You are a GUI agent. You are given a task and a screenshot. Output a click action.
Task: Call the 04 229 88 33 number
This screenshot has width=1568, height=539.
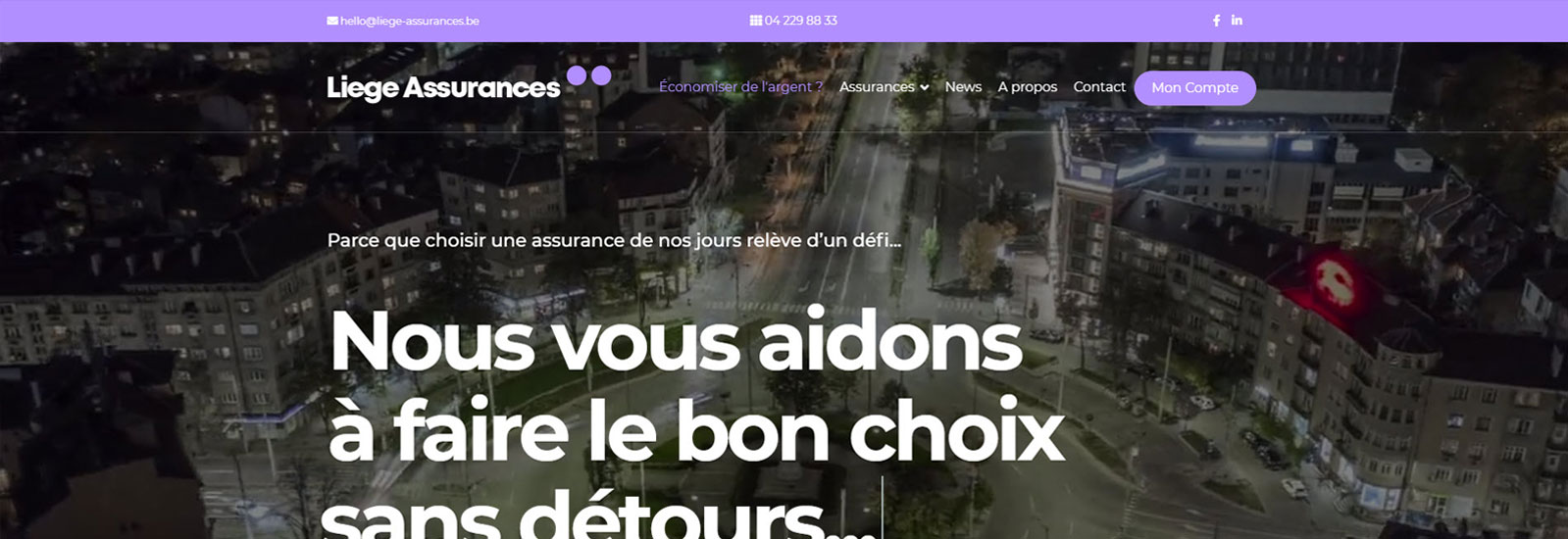click(x=800, y=21)
